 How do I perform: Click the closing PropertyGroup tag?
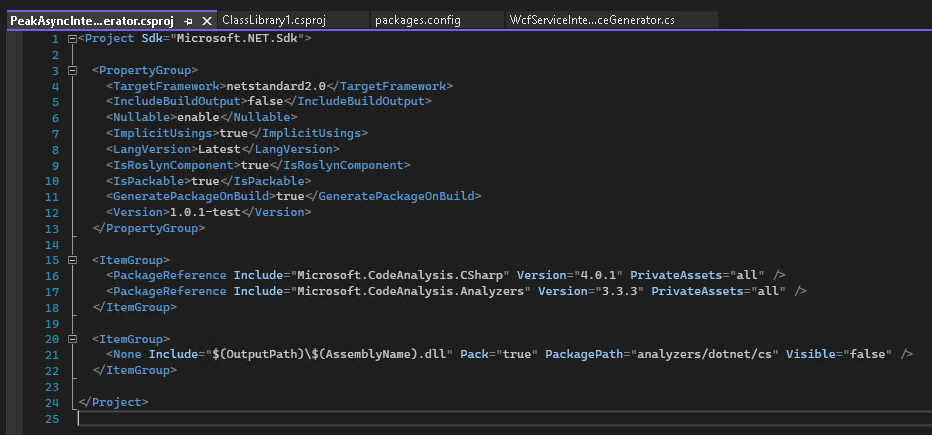pyautogui.click(x=148, y=228)
